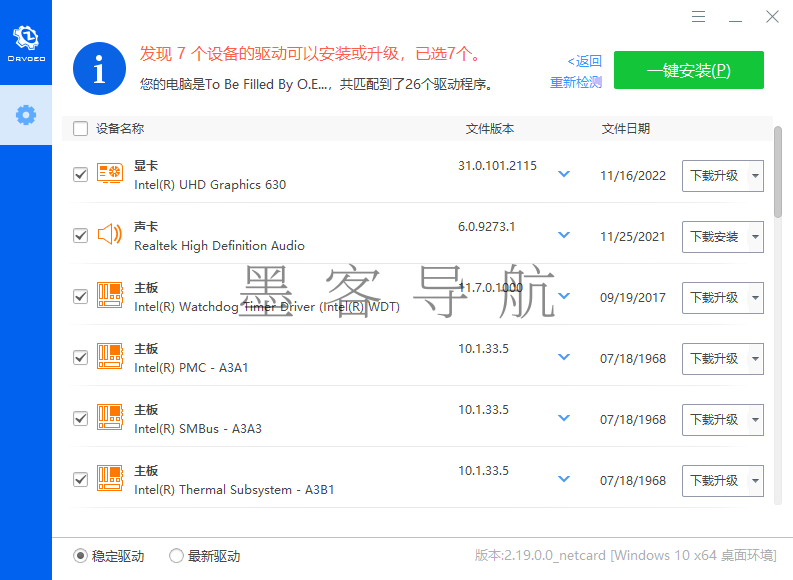This screenshot has width=793, height=580.
Task: Open dropdown arrow beside 下载安装 for Realtek Audio
Action: (755, 237)
